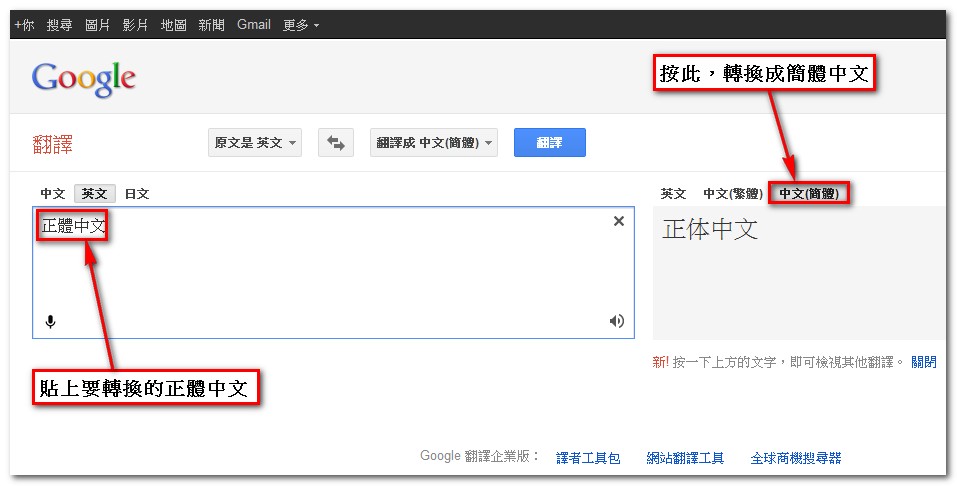Viewport: 957px width, 486px height.
Task: Click the 關閉 link to dismiss tip
Action: tap(924, 362)
